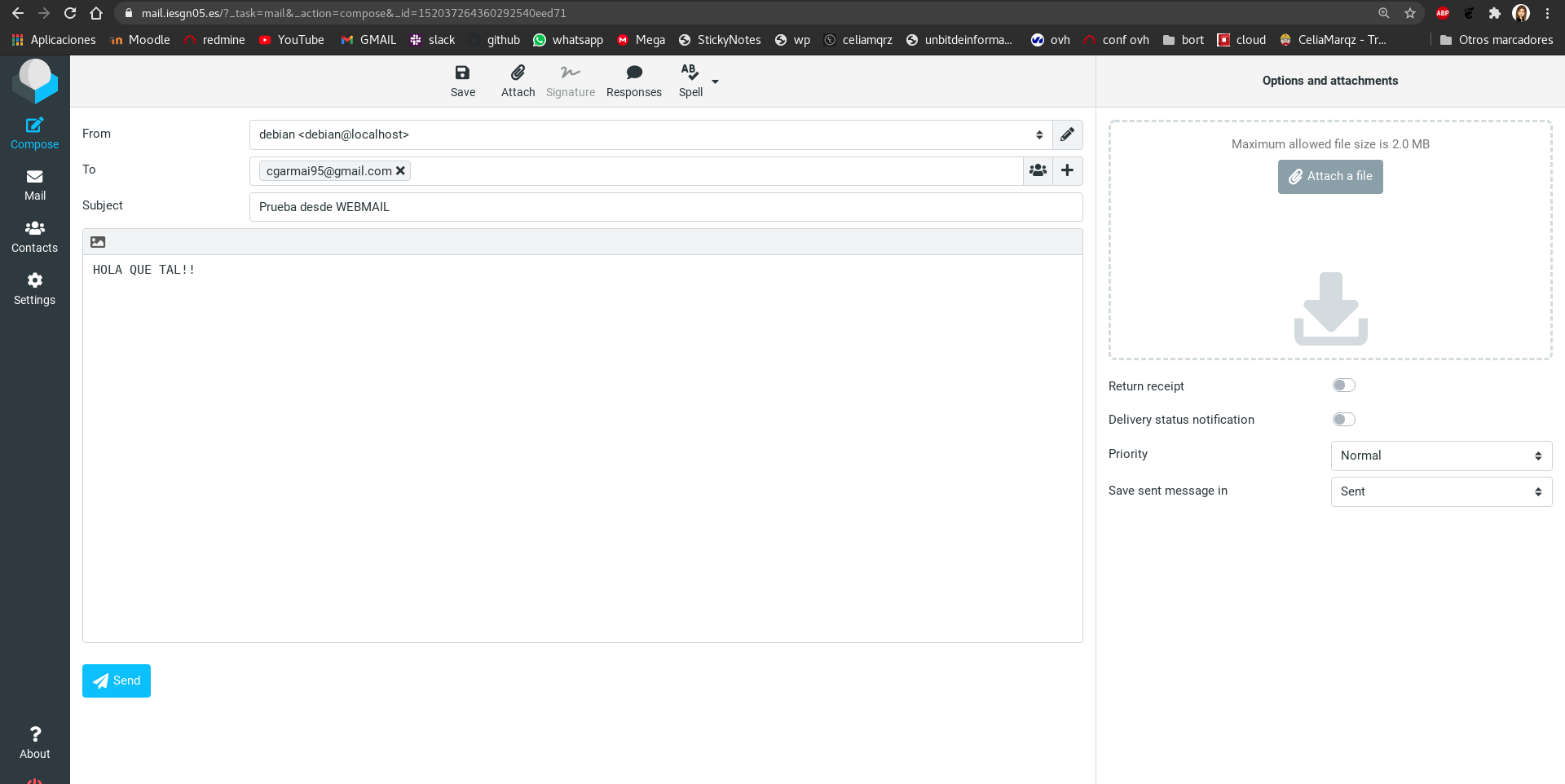Click the insert image icon above body
This screenshot has height=784, width=1565.
click(98, 242)
